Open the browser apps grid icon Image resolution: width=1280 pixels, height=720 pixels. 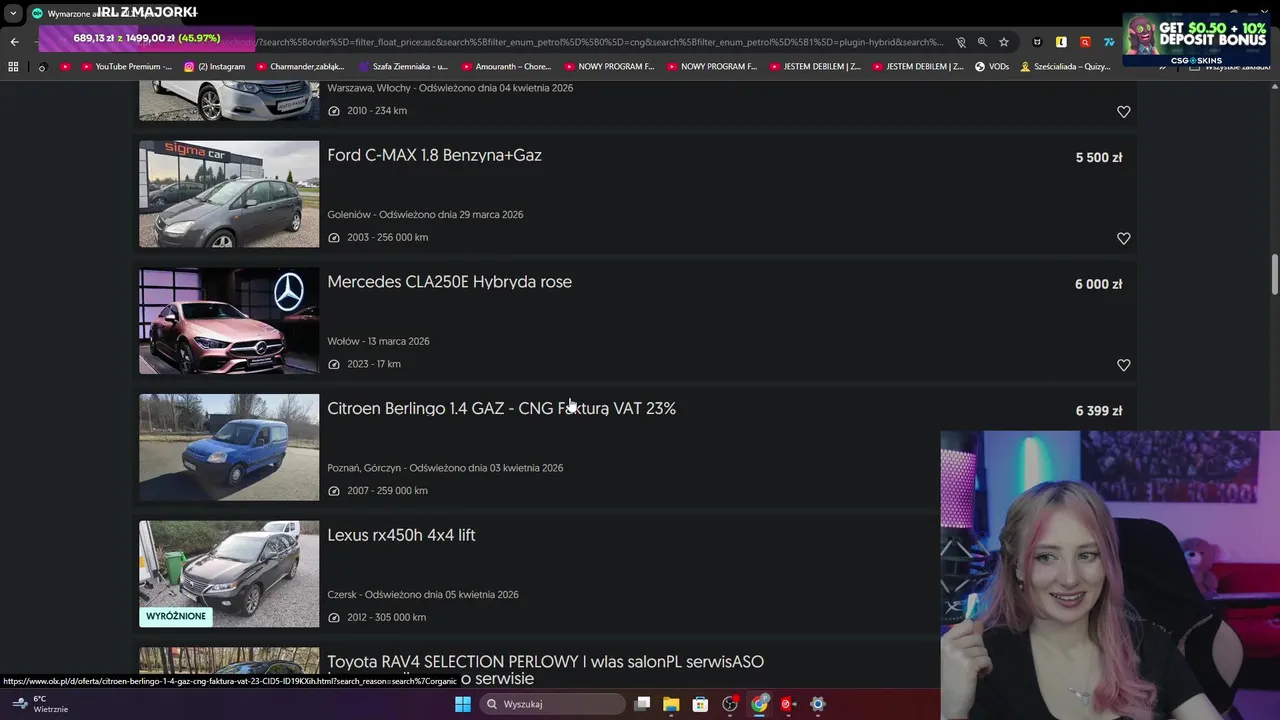pyautogui.click(x=13, y=66)
